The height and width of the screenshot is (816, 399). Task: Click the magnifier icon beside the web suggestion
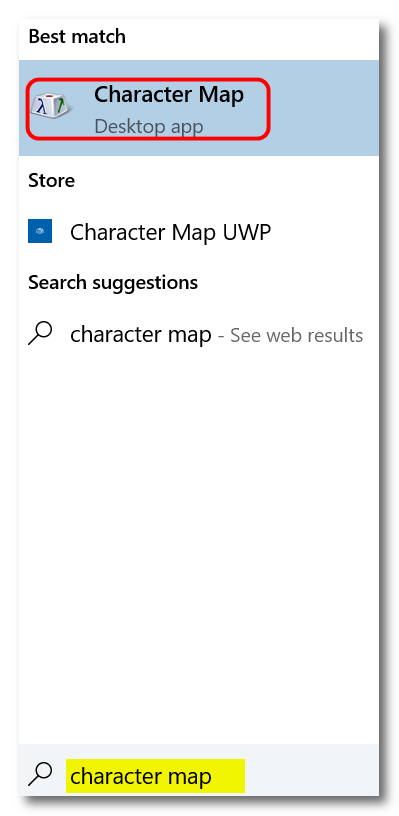click(x=40, y=333)
